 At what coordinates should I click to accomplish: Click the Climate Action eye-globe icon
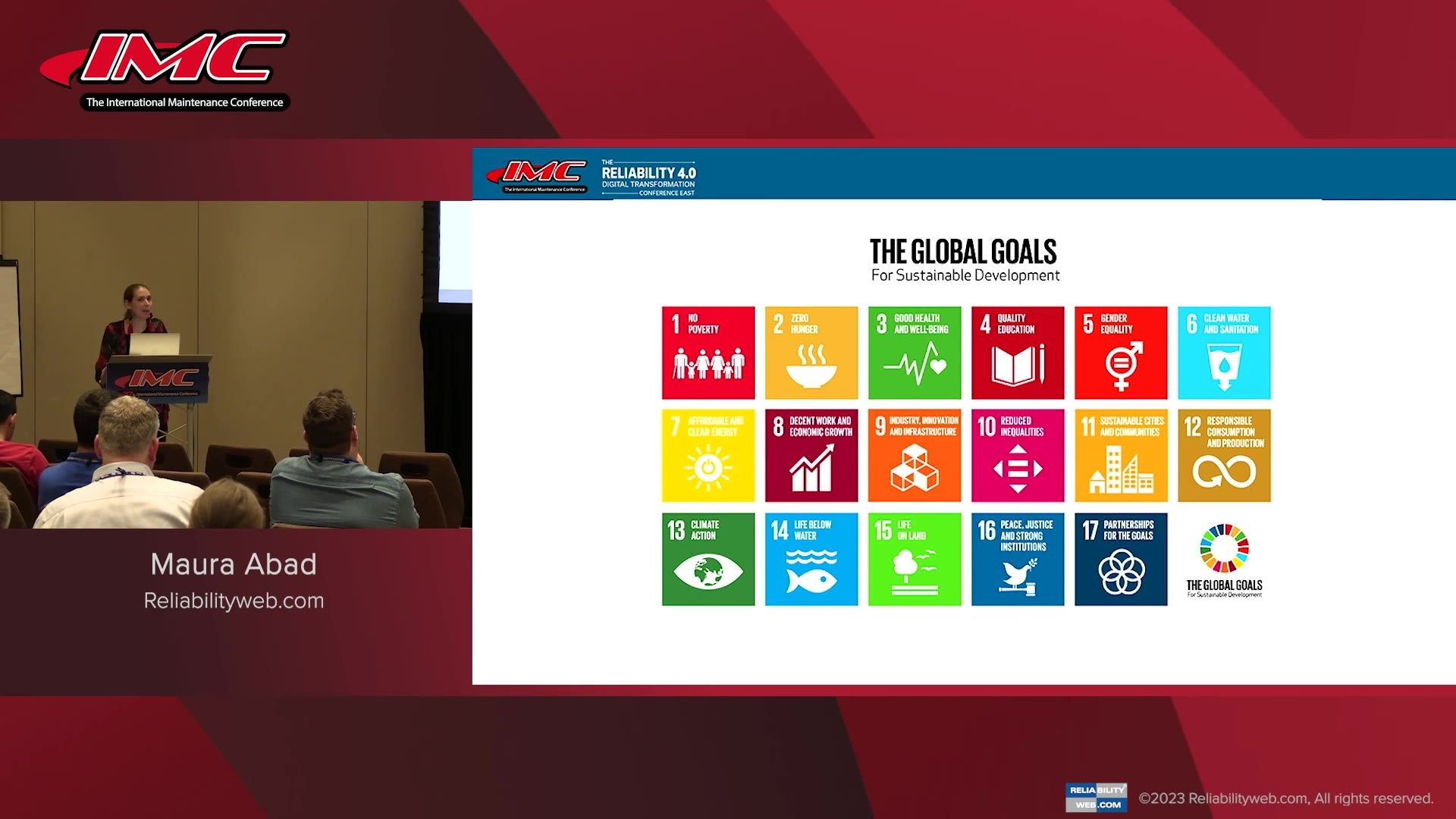(x=708, y=559)
